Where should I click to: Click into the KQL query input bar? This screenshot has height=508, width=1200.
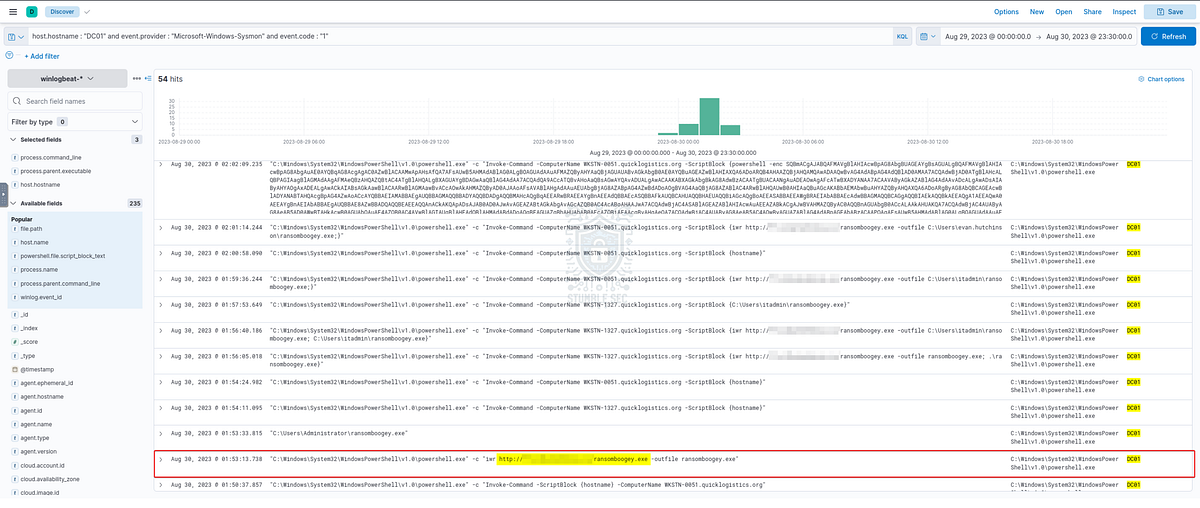tap(460, 36)
